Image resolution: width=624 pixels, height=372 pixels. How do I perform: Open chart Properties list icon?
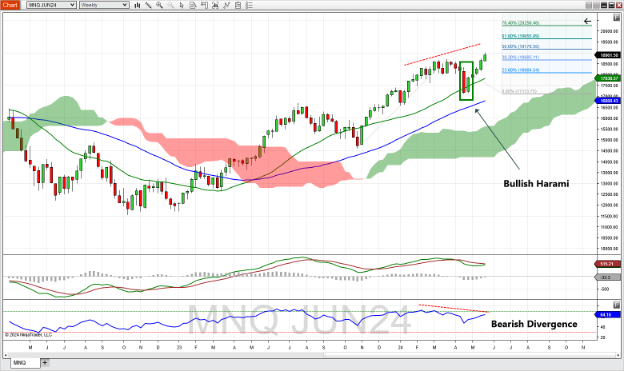point(249,5)
